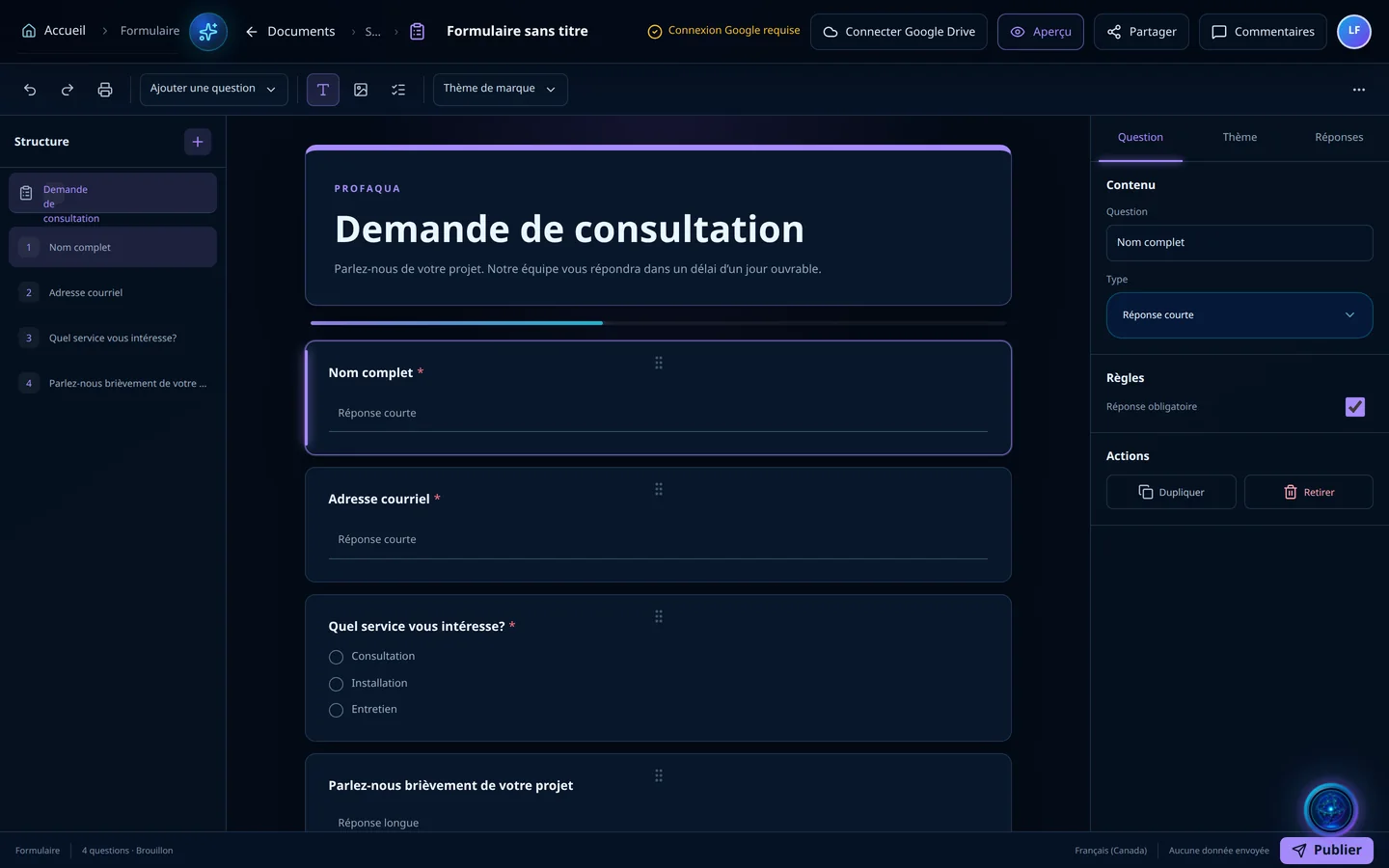
Task: Click the drag handle on service question card
Action: (x=659, y=616)
